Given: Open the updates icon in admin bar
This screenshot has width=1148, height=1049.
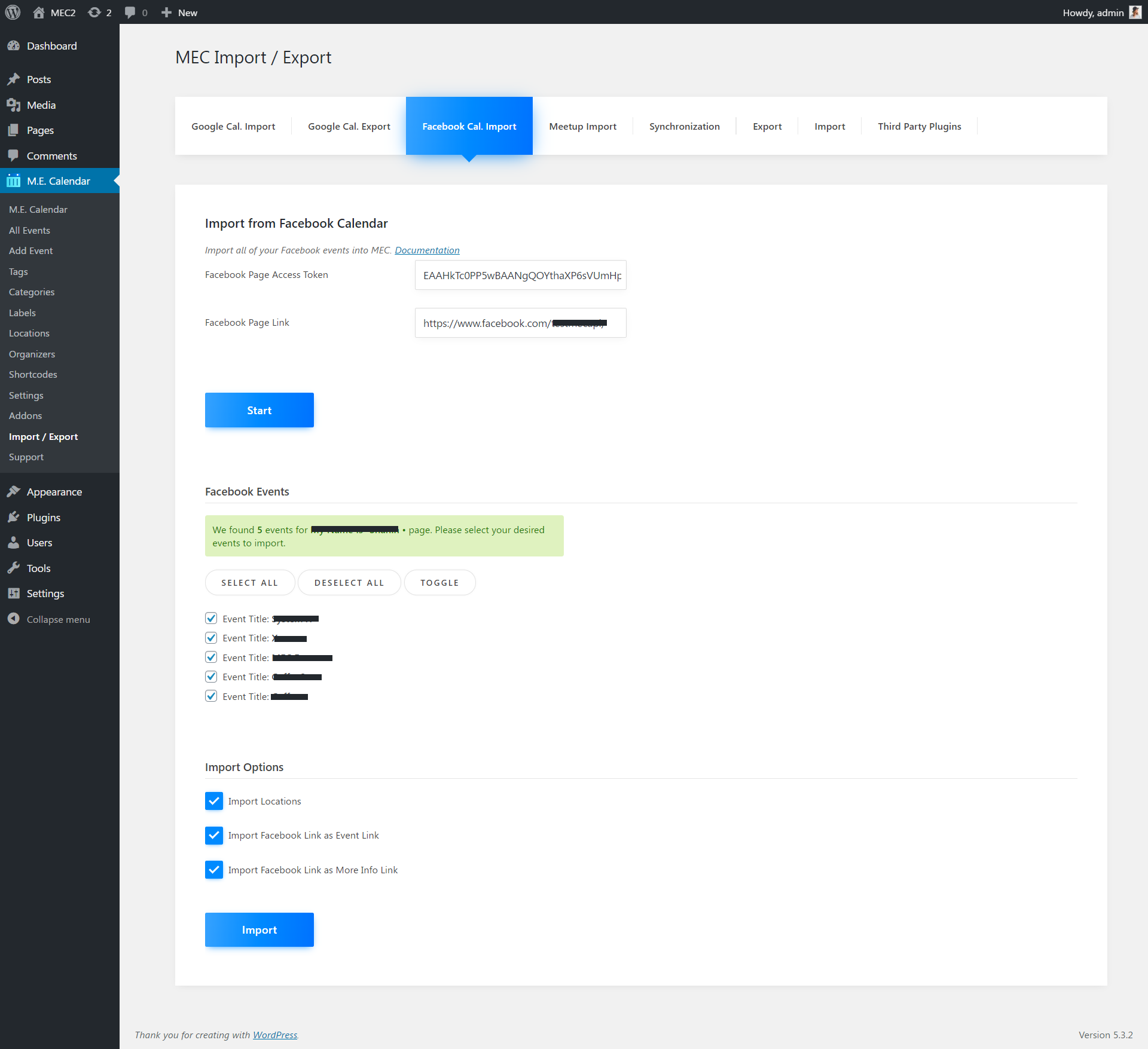Looking at the screenshot, I should pyautogui.click(x=94, y=13).
